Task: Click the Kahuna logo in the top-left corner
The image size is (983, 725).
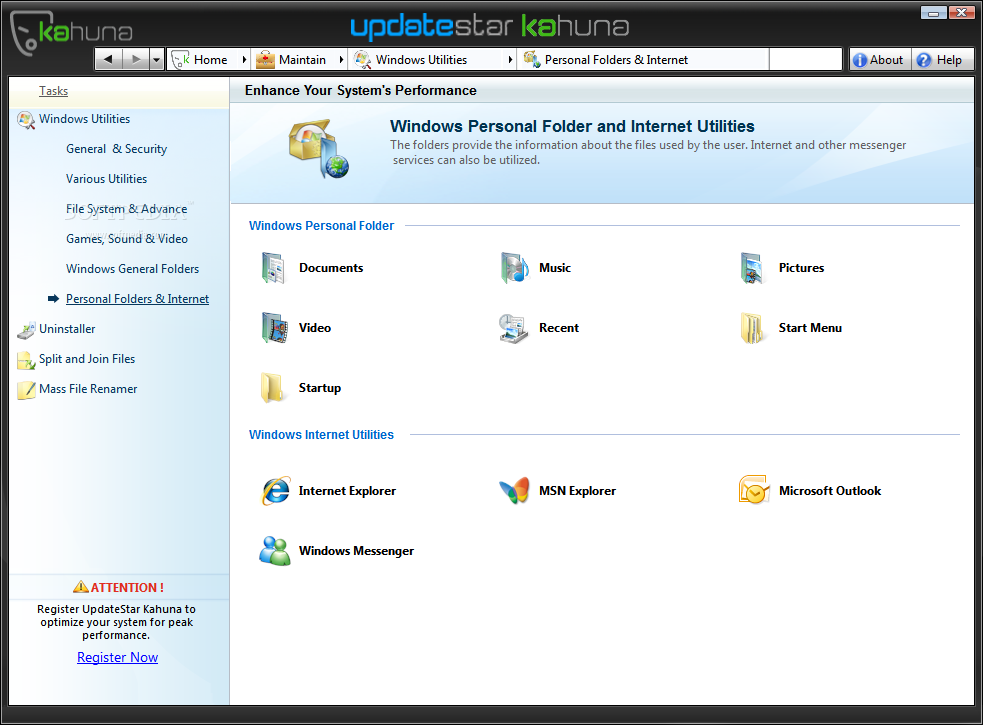Action: pos(71,31)
